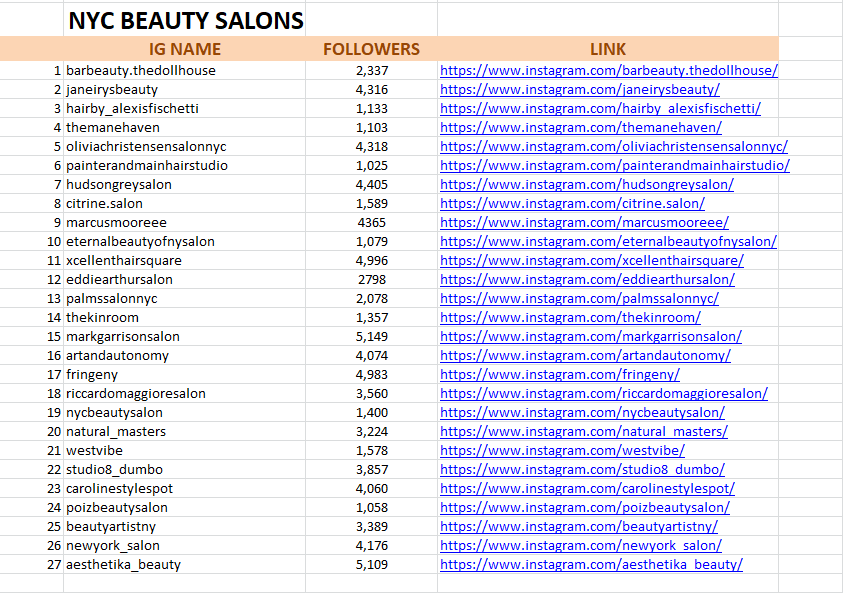The height and width of the screenshot is (593, 843).
Task: Select the followers cell showing 5,109
Action: [x=372, y=565]
